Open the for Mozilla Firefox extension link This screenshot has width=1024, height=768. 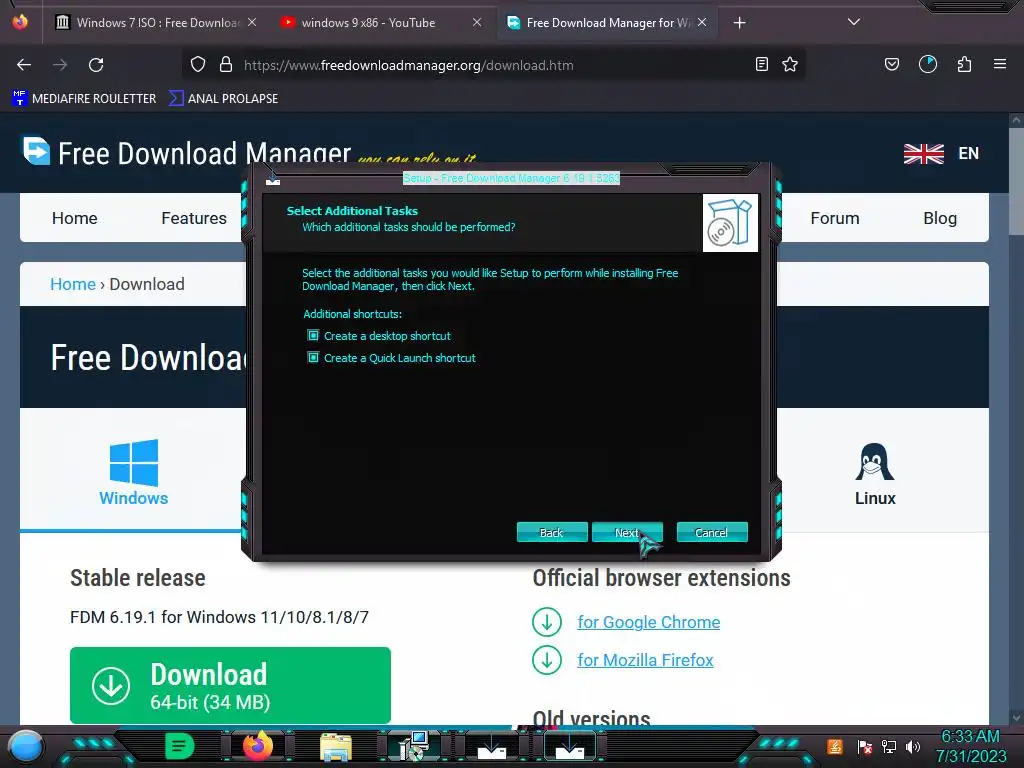click(x=645, y=660)
